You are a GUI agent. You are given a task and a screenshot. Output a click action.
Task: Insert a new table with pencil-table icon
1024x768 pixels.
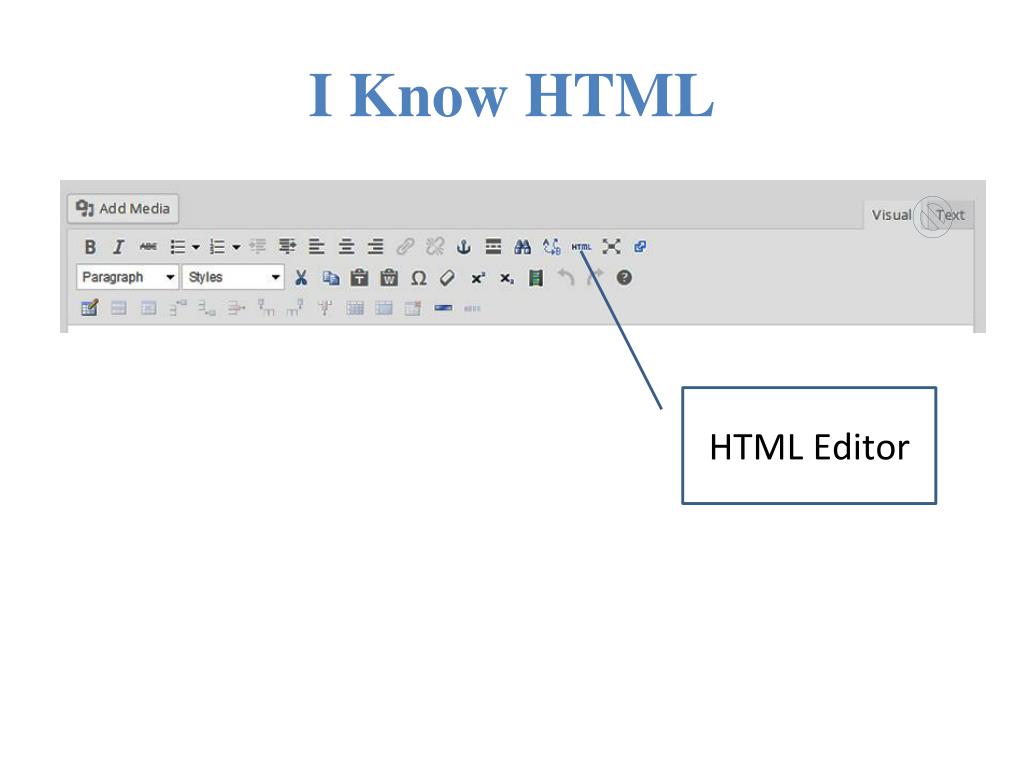click(89, 308)
